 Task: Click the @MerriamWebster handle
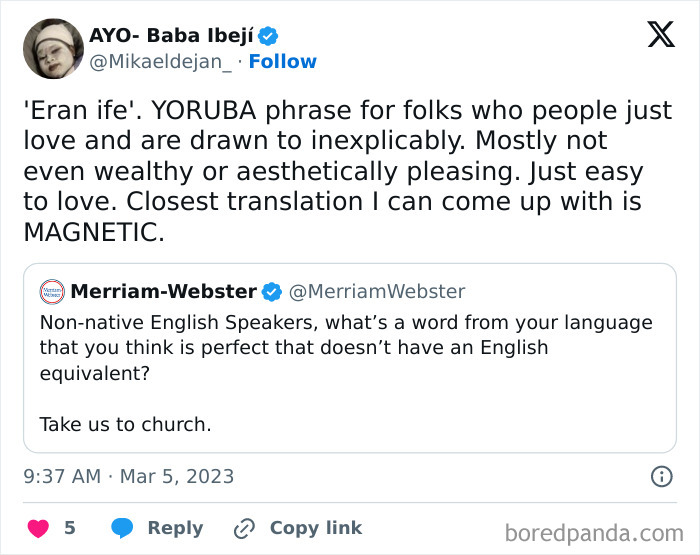[x=377, y=292]
